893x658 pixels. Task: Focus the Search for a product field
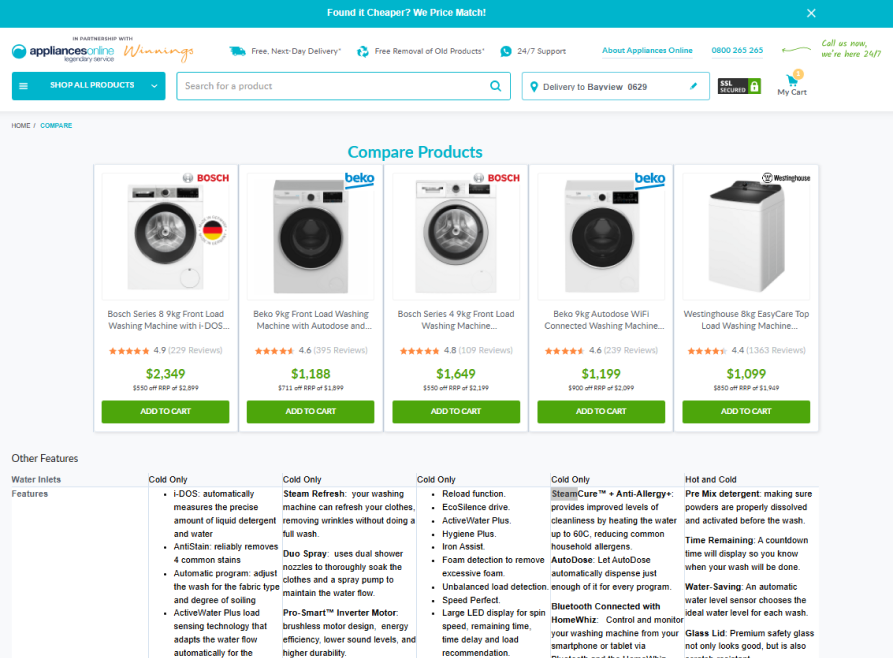(333, 86)
